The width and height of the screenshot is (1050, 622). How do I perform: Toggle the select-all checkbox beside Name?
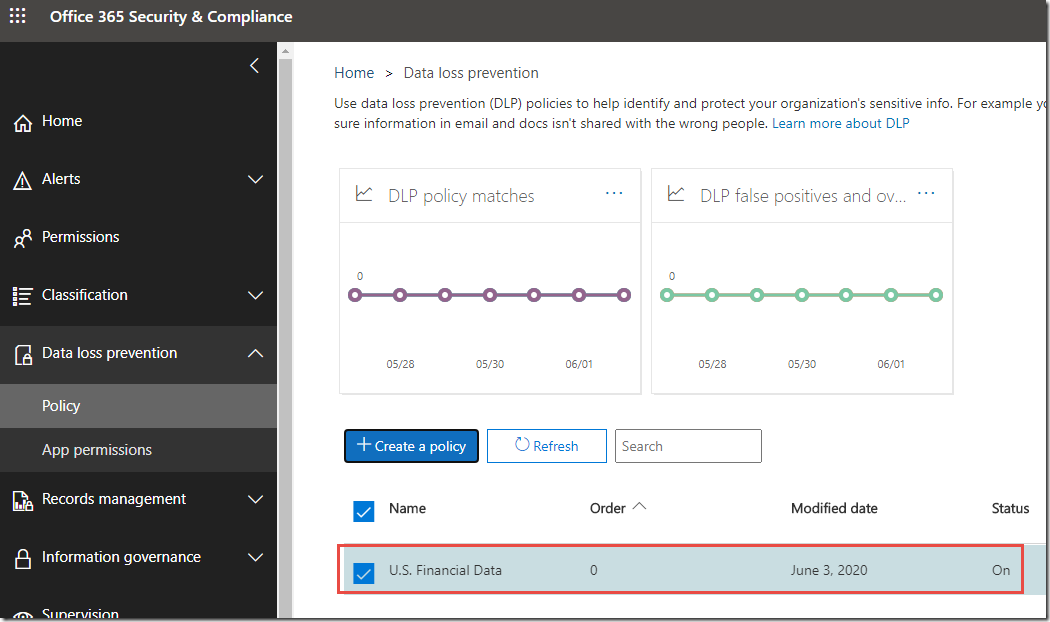[364, 511]
